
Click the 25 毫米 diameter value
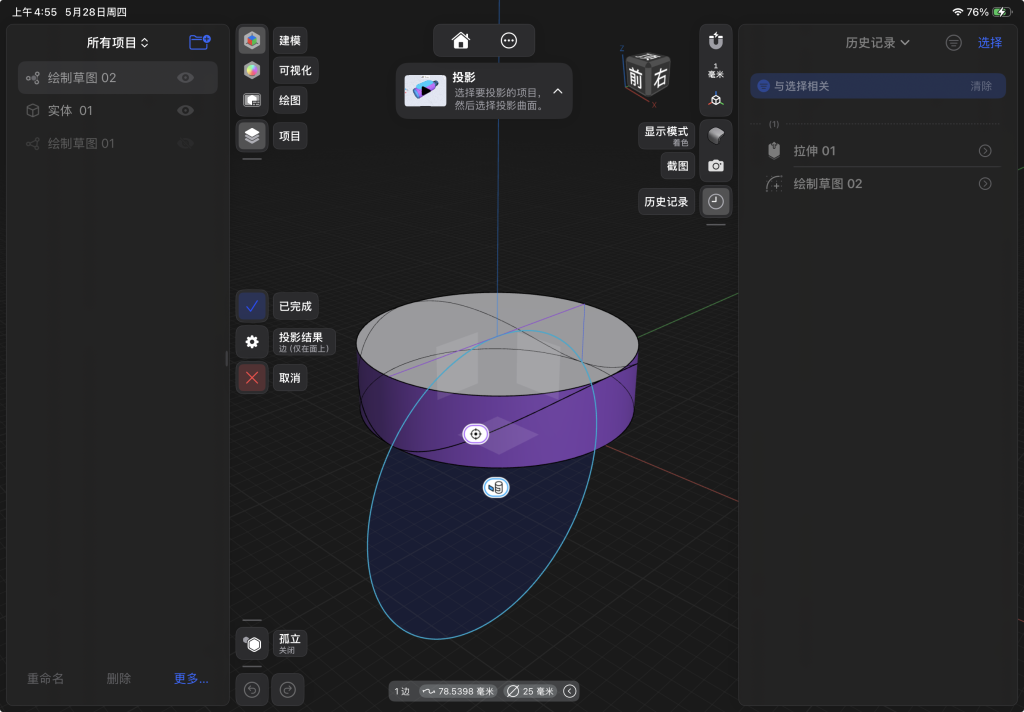click(531, 691)
